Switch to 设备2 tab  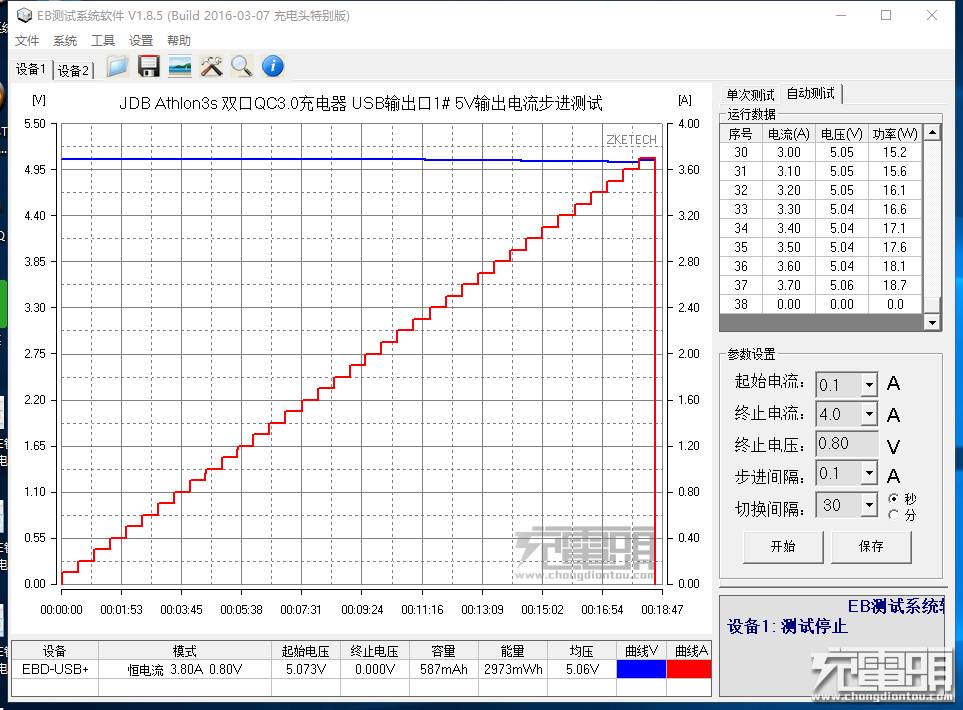pos(73,71)
